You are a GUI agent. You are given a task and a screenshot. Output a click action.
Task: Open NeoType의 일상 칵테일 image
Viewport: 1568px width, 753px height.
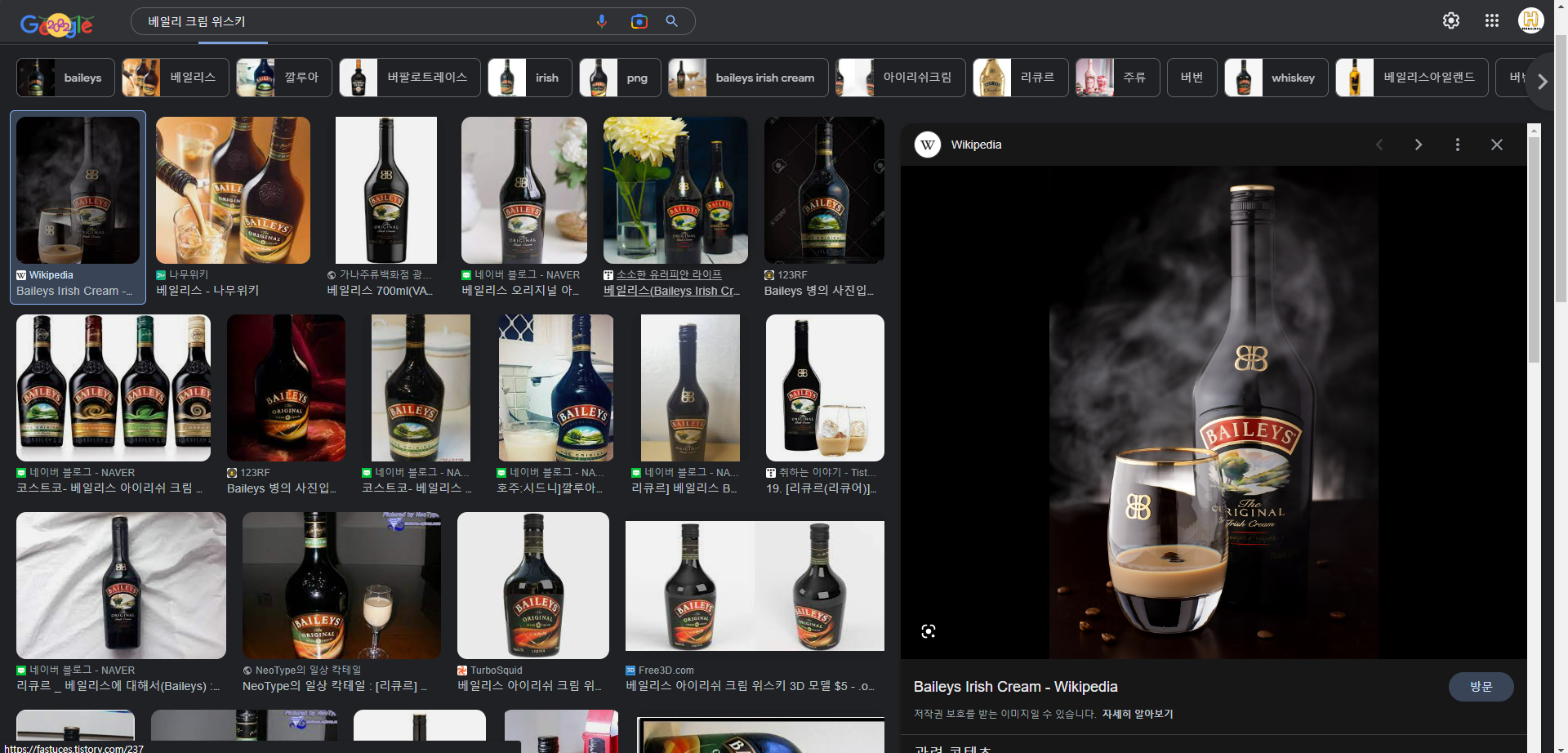click(x=341, y=586)
